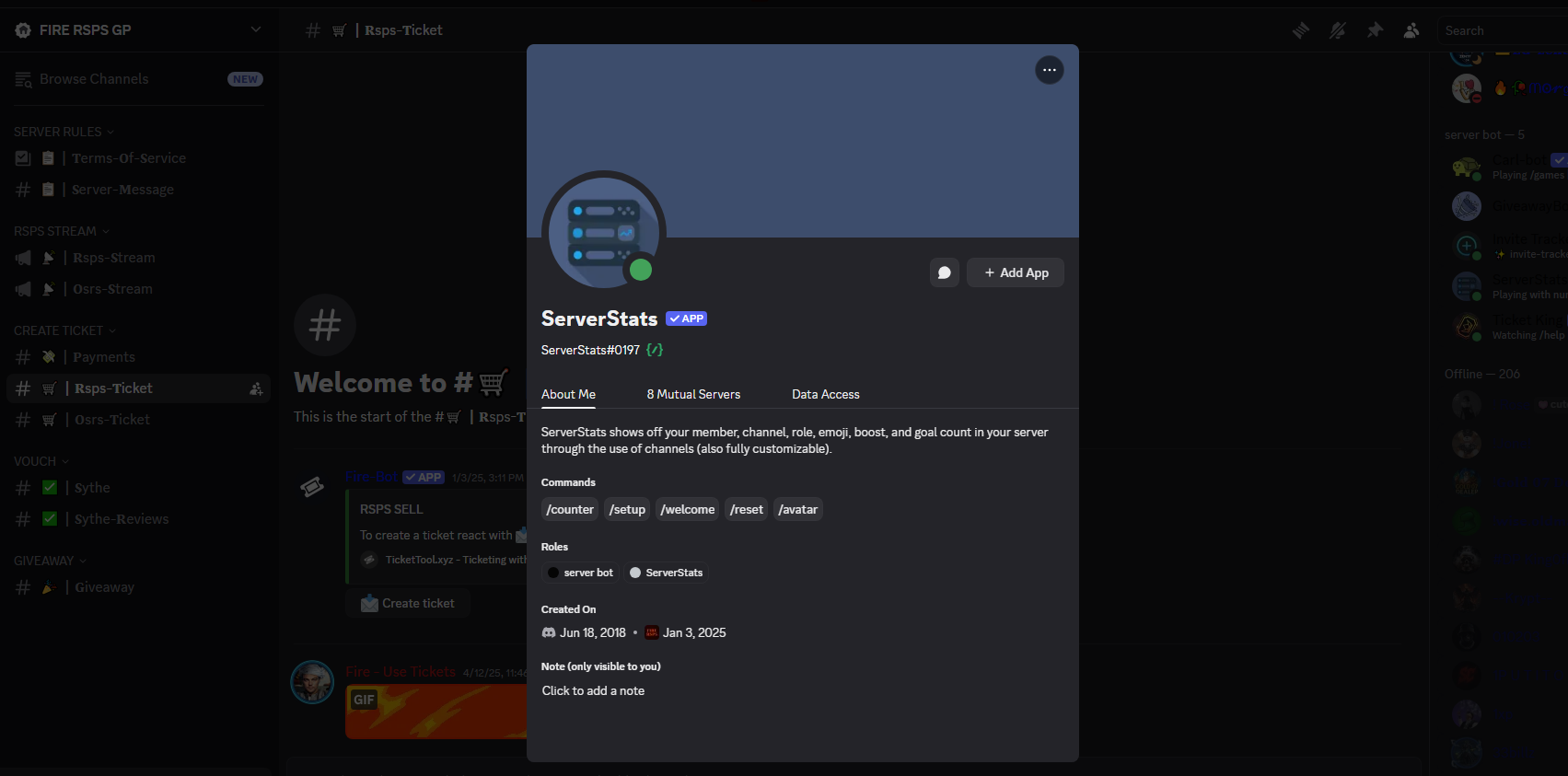Open the Server-Message channel
This screenshot has height=776, width=1568.
coord(138,190)
